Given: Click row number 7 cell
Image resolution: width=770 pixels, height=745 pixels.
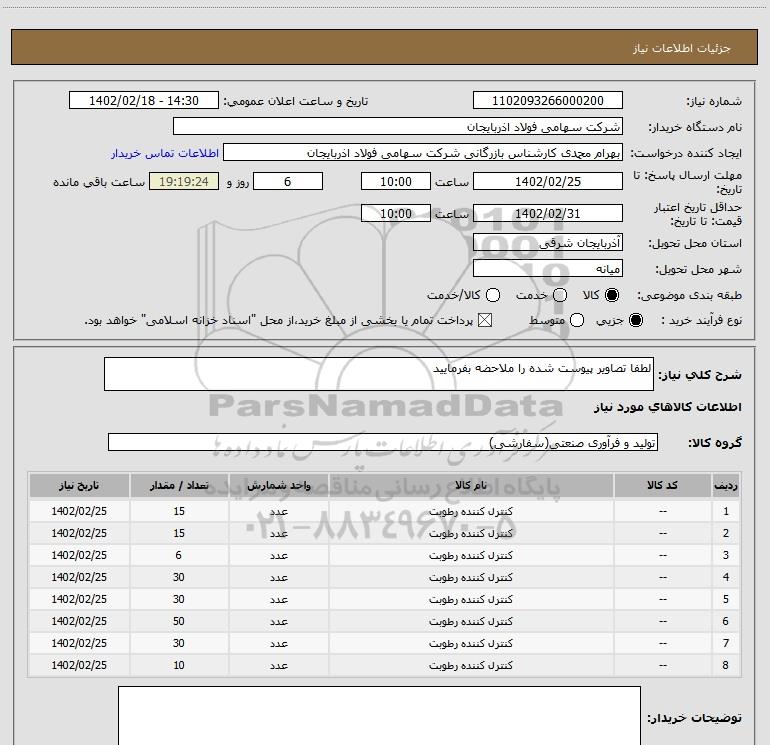Looking at the screenshot, I should pos(726,643).
